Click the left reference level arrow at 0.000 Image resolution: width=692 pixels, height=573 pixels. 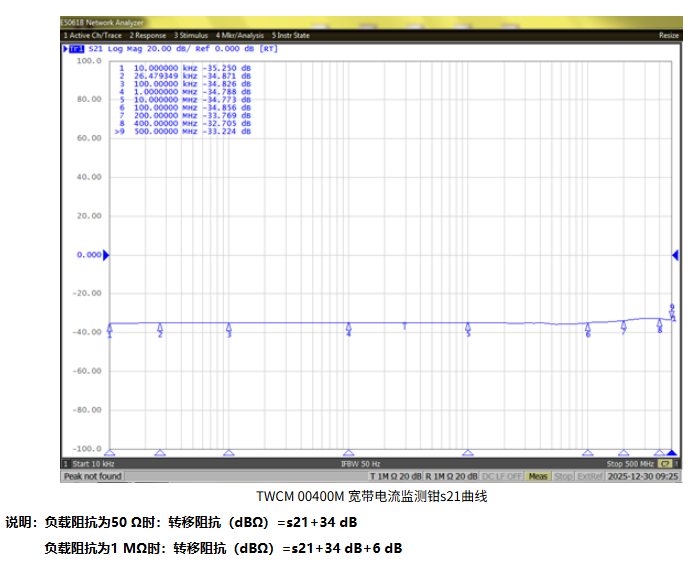click(x=106, y=255)
